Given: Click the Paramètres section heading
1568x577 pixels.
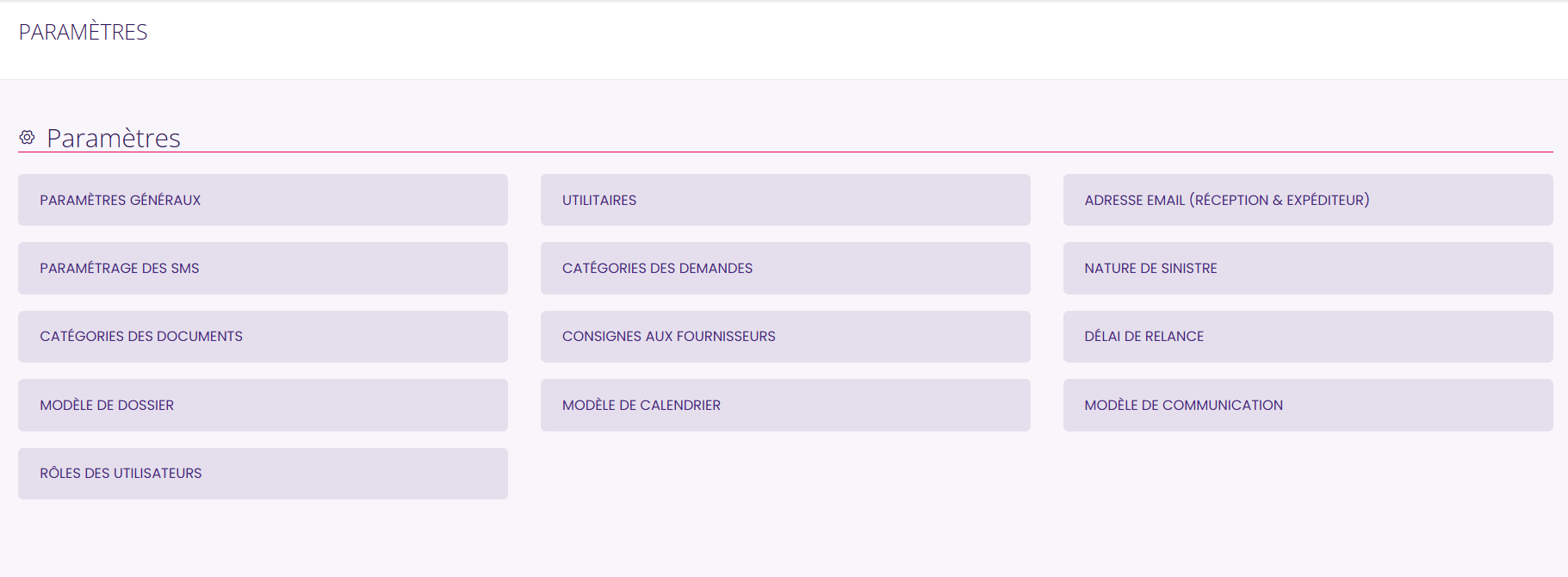Looking at the screenshot, I should point(114,138).
